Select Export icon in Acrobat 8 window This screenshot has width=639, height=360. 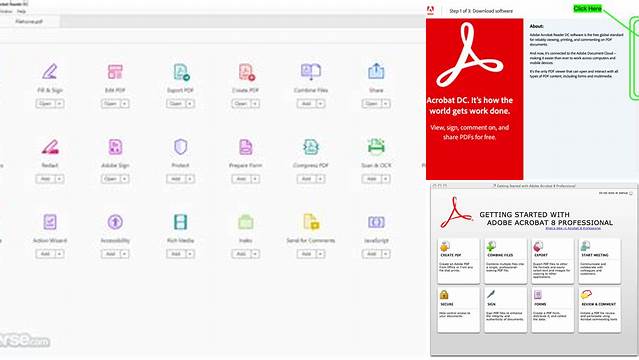pyautogui.click(x=538, y=246)
